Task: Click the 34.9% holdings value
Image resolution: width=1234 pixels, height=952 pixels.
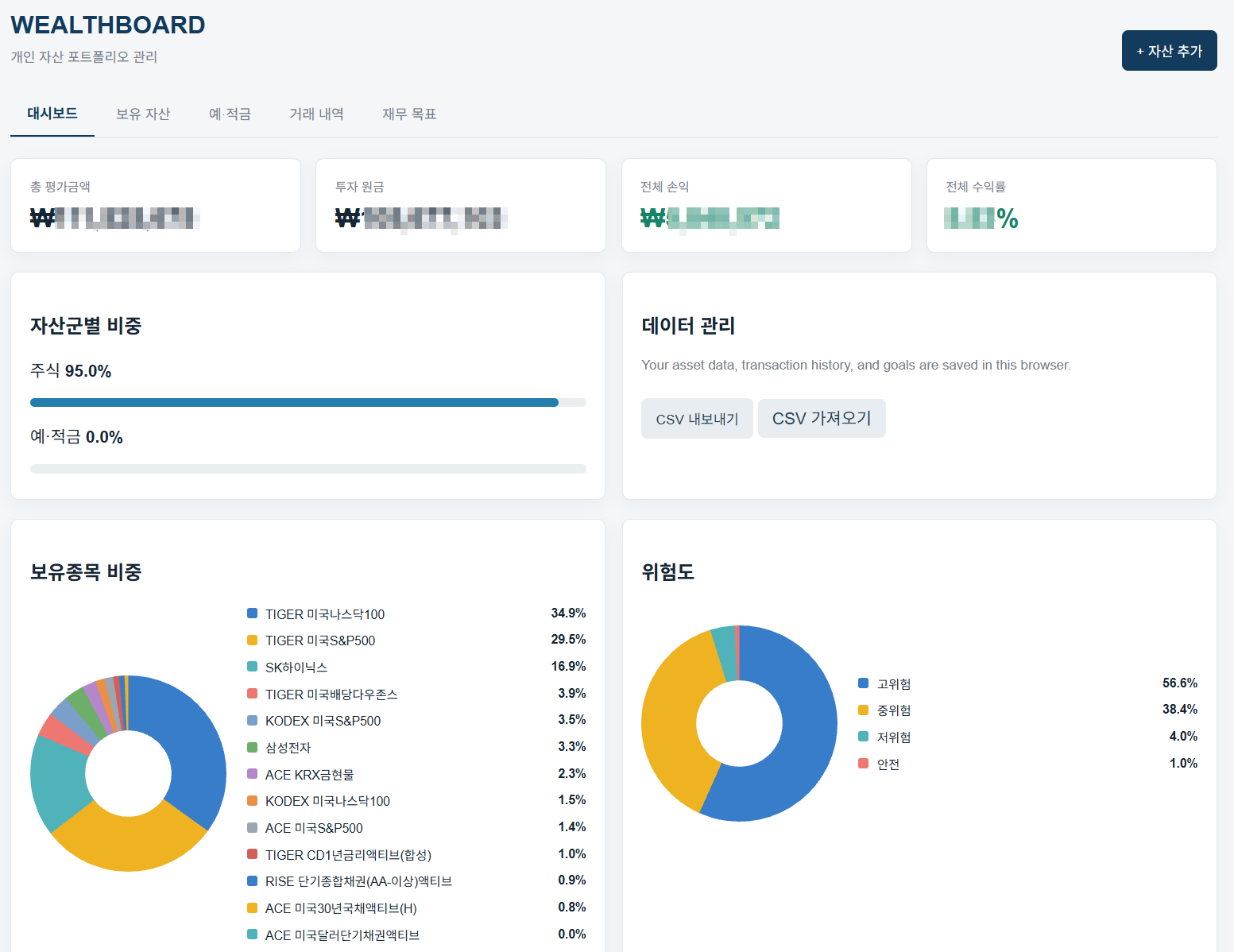Action: pyautogui.click(x=568, y=613)
